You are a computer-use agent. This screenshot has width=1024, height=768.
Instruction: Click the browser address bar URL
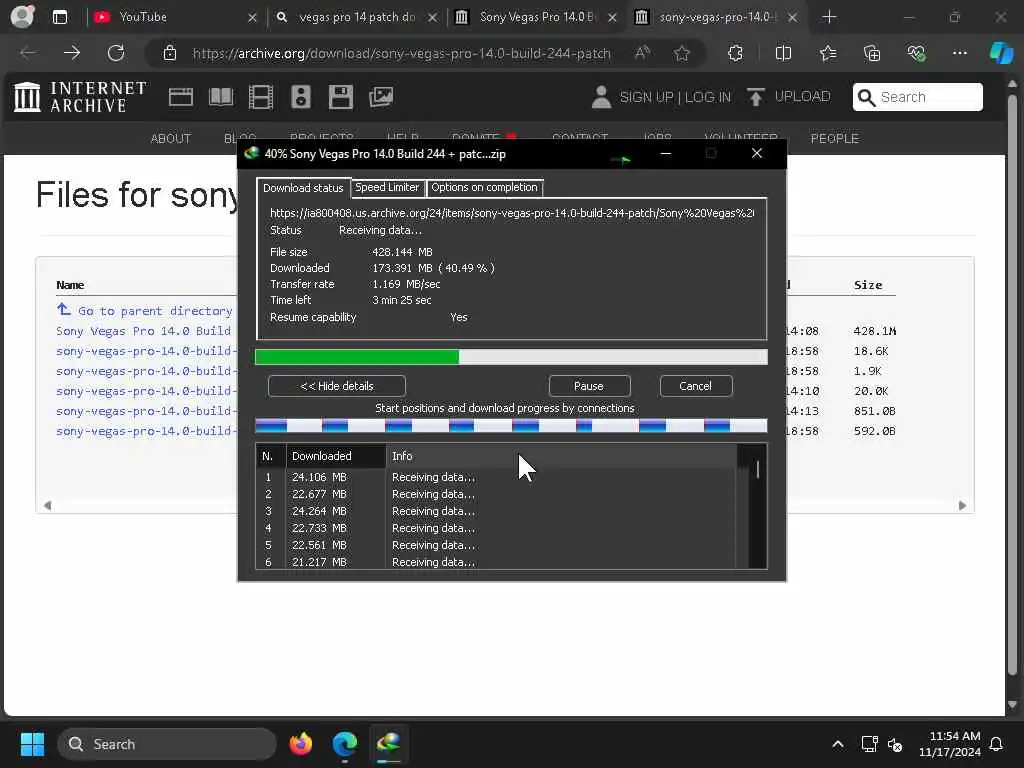coord(402,53)
